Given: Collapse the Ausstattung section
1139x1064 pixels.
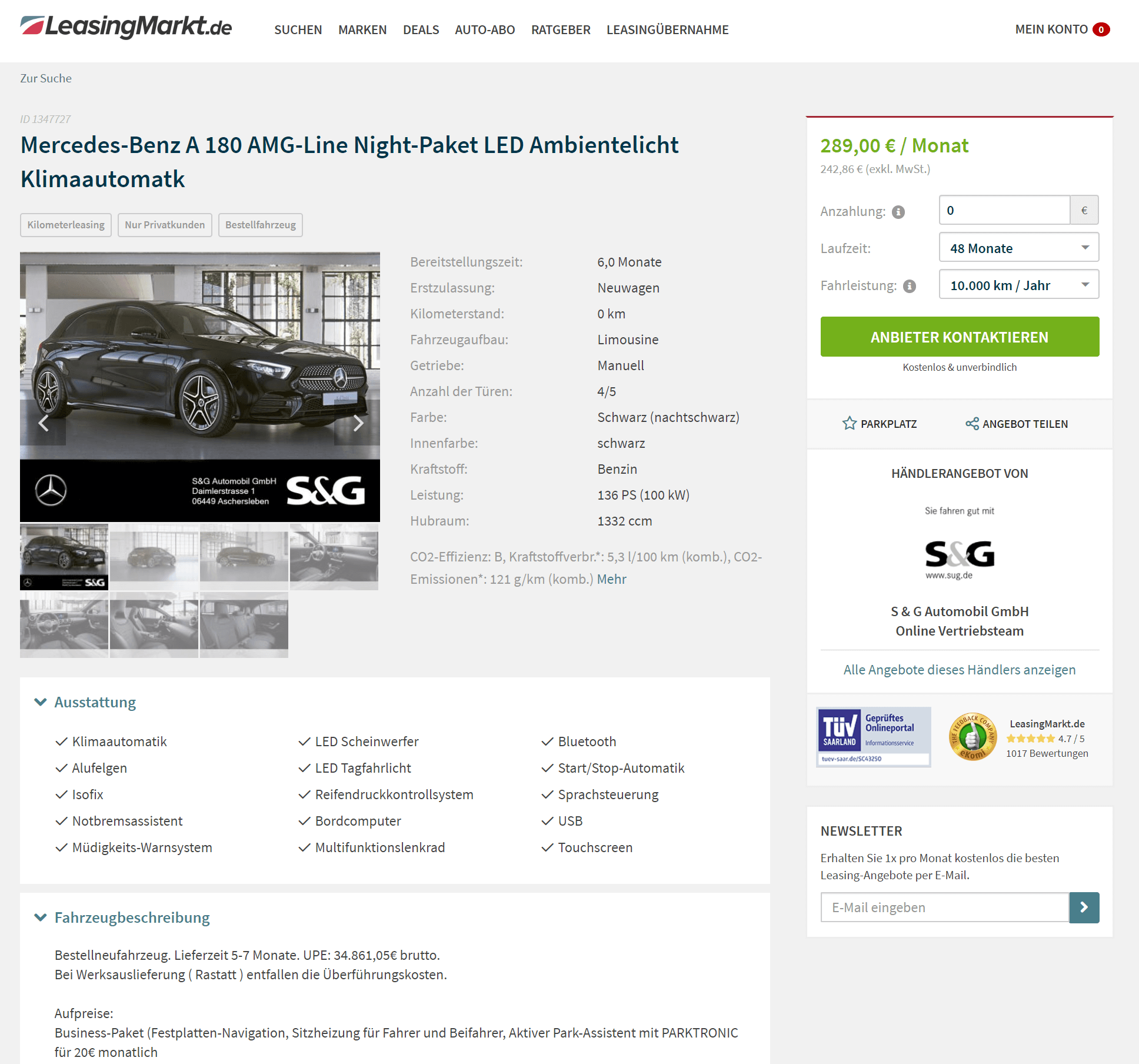Looking at the screenshot, I should 86,702.
